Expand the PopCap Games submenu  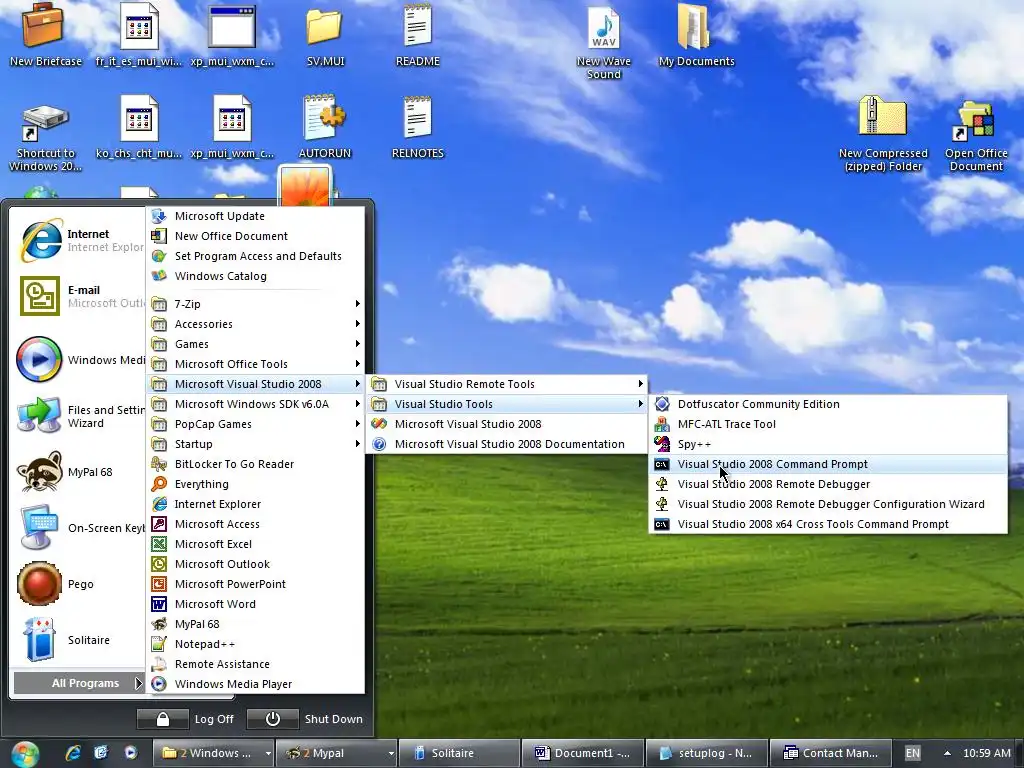point(256,424)
